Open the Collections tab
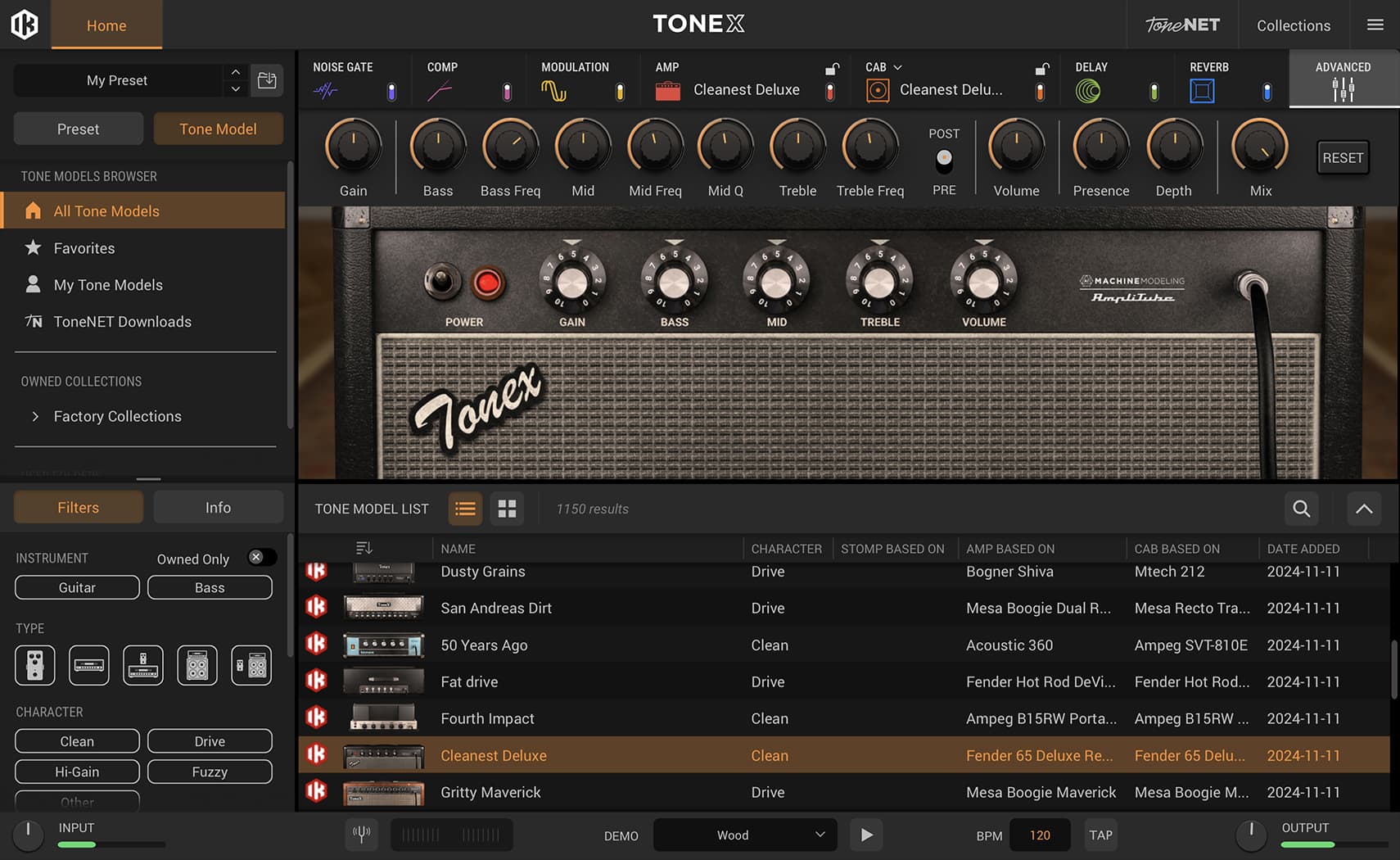Viewport: 1400px width, 860px height. pyautogui.click(x=1294, y=25)
